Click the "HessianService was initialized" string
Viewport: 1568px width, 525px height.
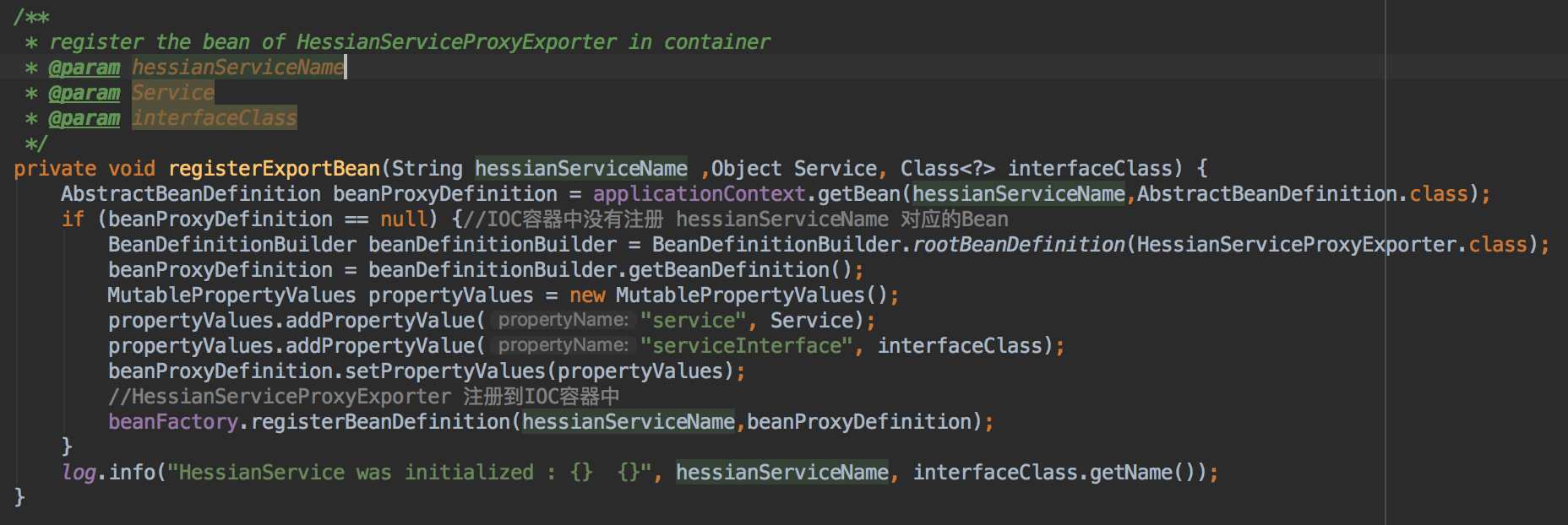(x=410, y=473)
